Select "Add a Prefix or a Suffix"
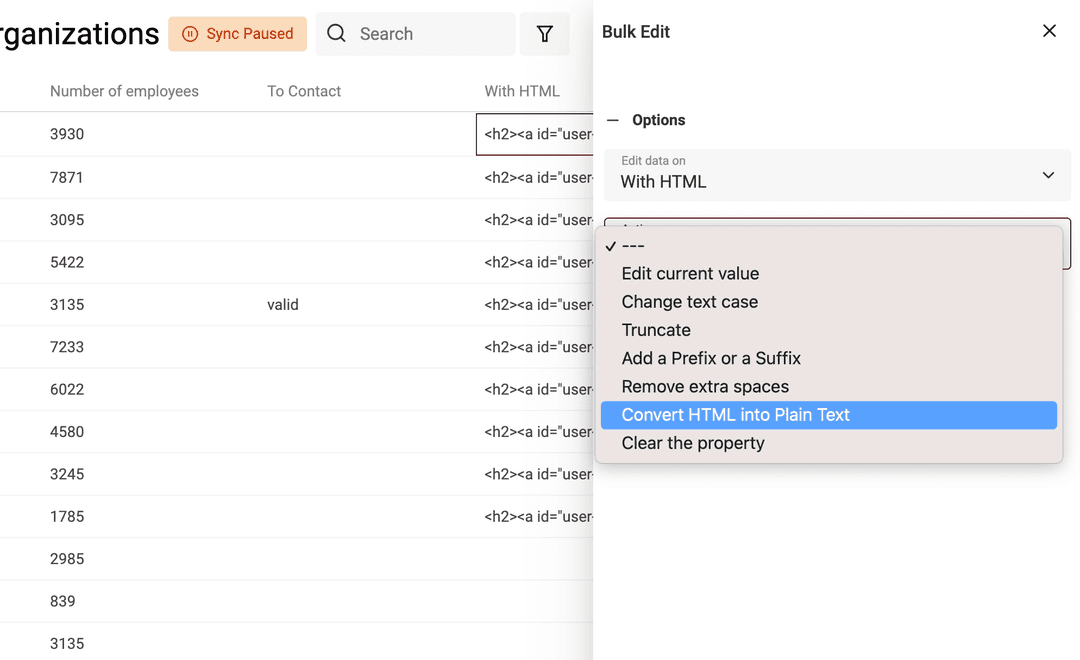Screen dimensions: 1080x660 pos(712,357)
